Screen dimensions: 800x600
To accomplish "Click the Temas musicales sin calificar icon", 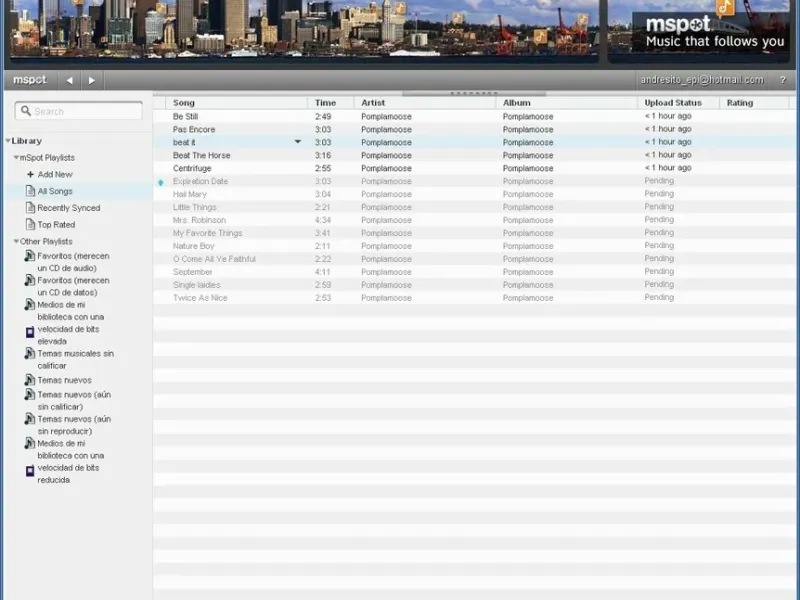I will pos(30,354).
